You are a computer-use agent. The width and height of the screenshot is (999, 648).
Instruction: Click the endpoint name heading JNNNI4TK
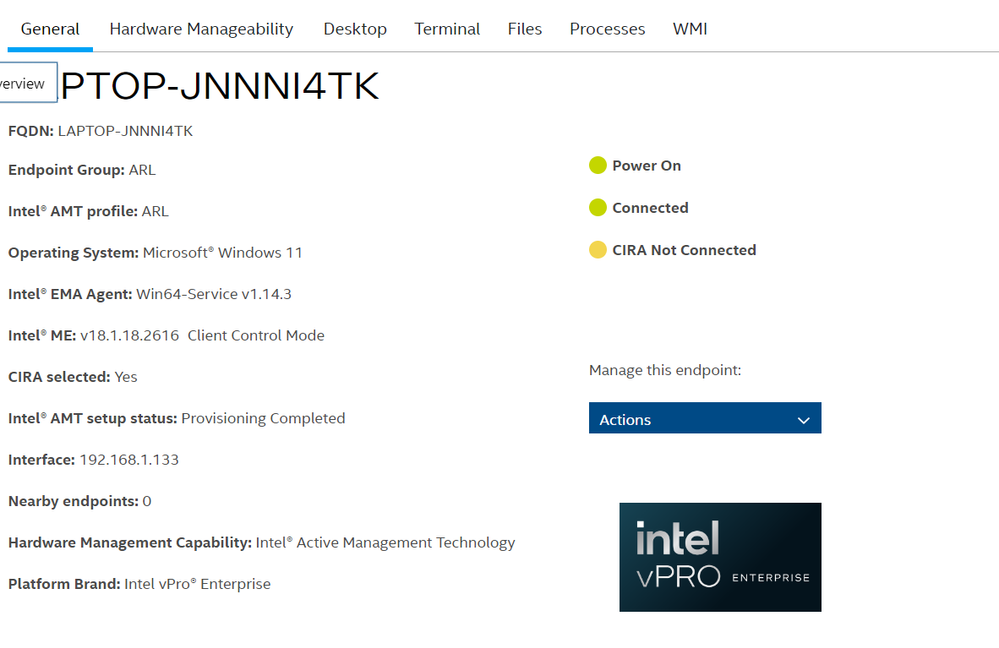pos(220,86)
